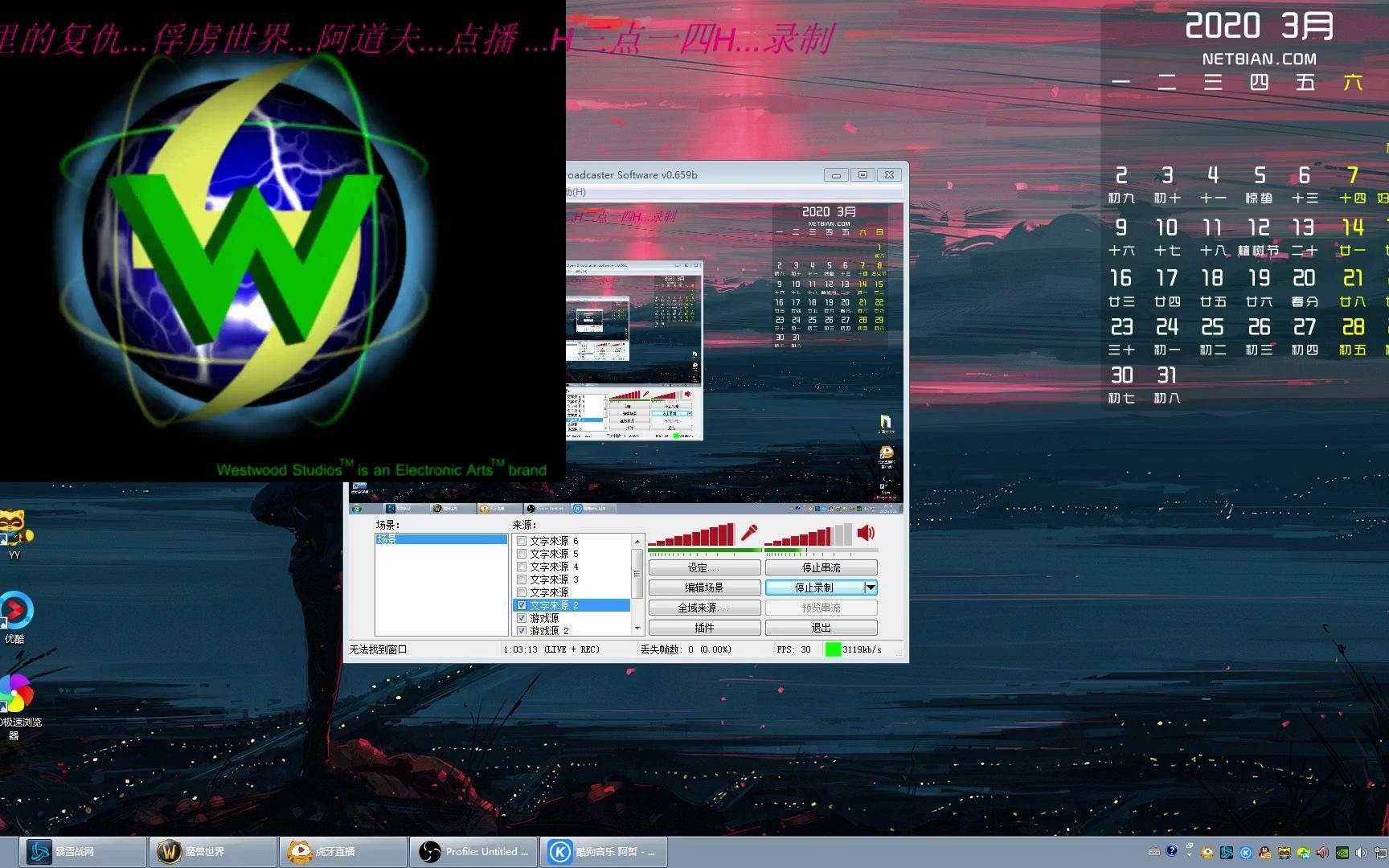Click date 31 on the calendar widget
The width and height of the screenshot is (1389, 868).
(1167, 383)
